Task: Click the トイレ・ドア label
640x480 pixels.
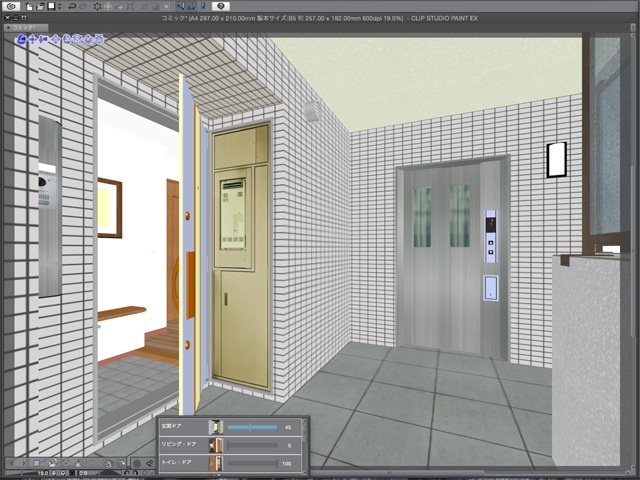Action: [176, 462]
